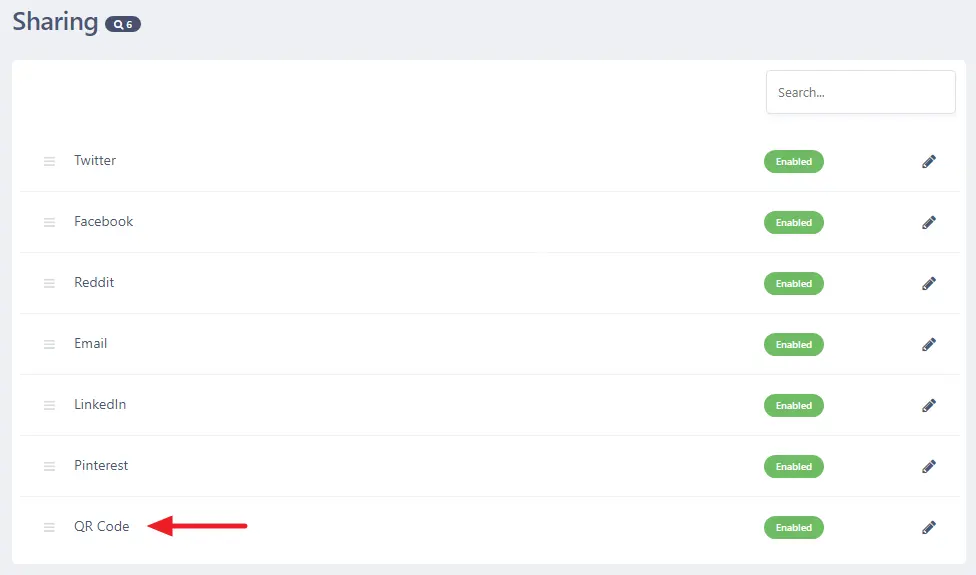Click the QR Code row drag handle

pos(49,527)
